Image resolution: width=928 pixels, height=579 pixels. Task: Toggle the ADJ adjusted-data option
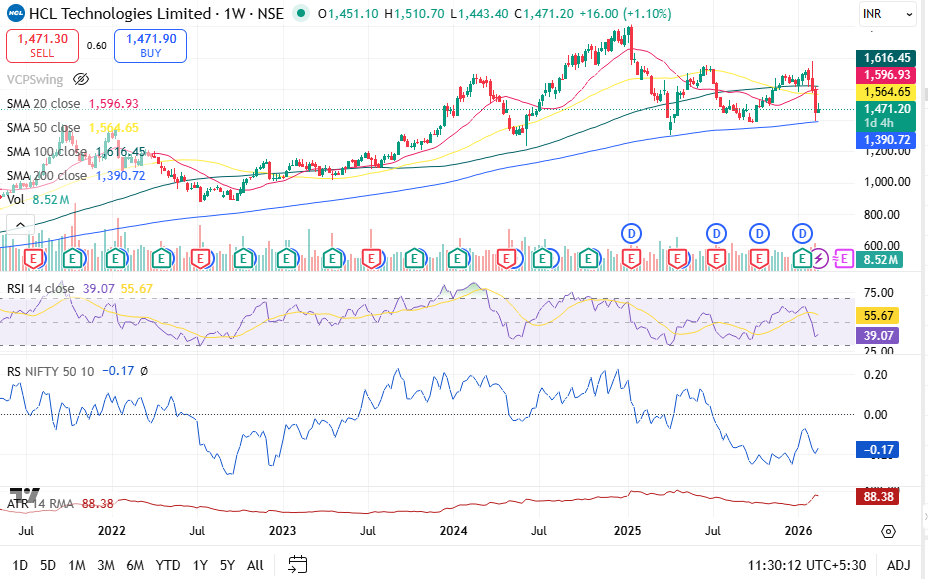coord(898,565)
